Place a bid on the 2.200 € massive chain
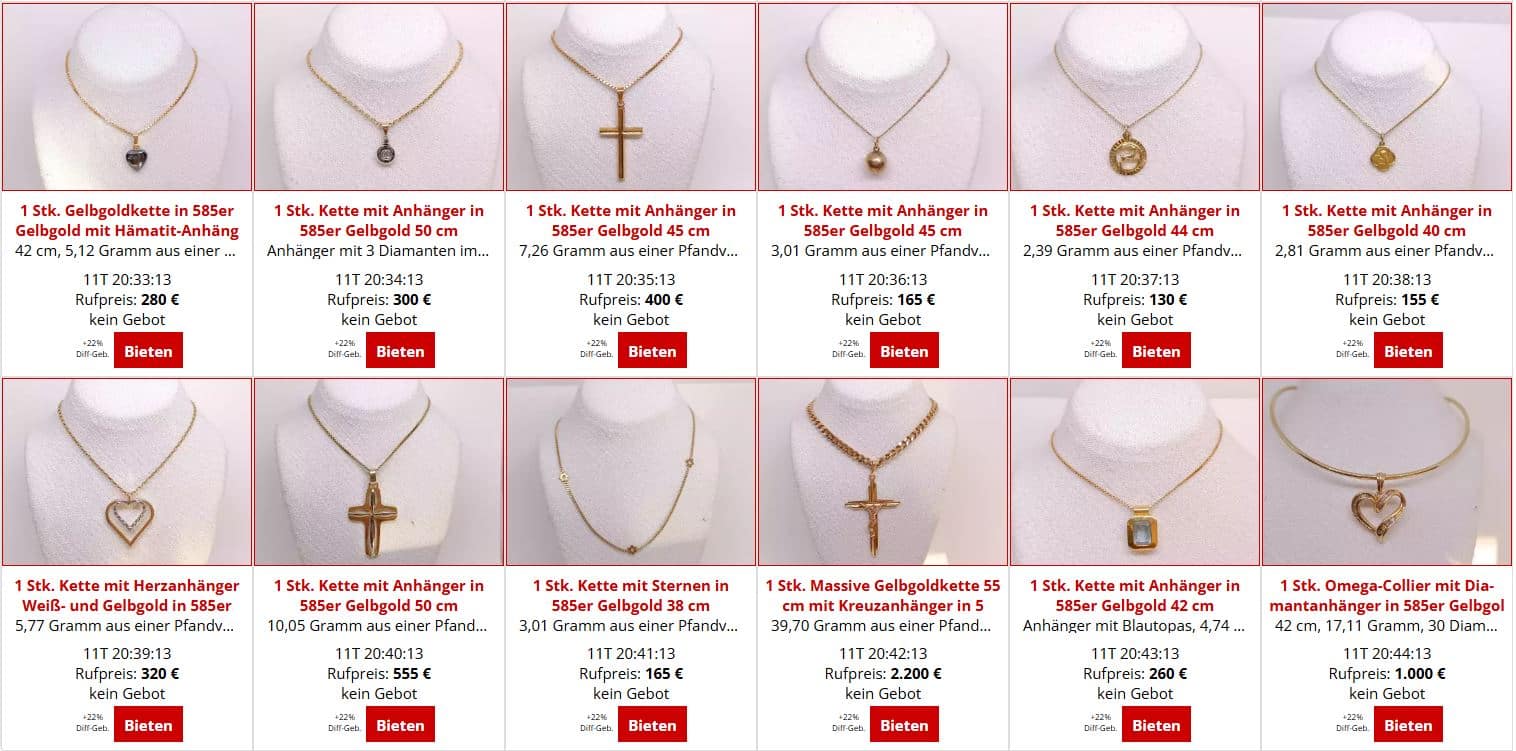Viewport: 1516px width, 751px height. point(904,725)
